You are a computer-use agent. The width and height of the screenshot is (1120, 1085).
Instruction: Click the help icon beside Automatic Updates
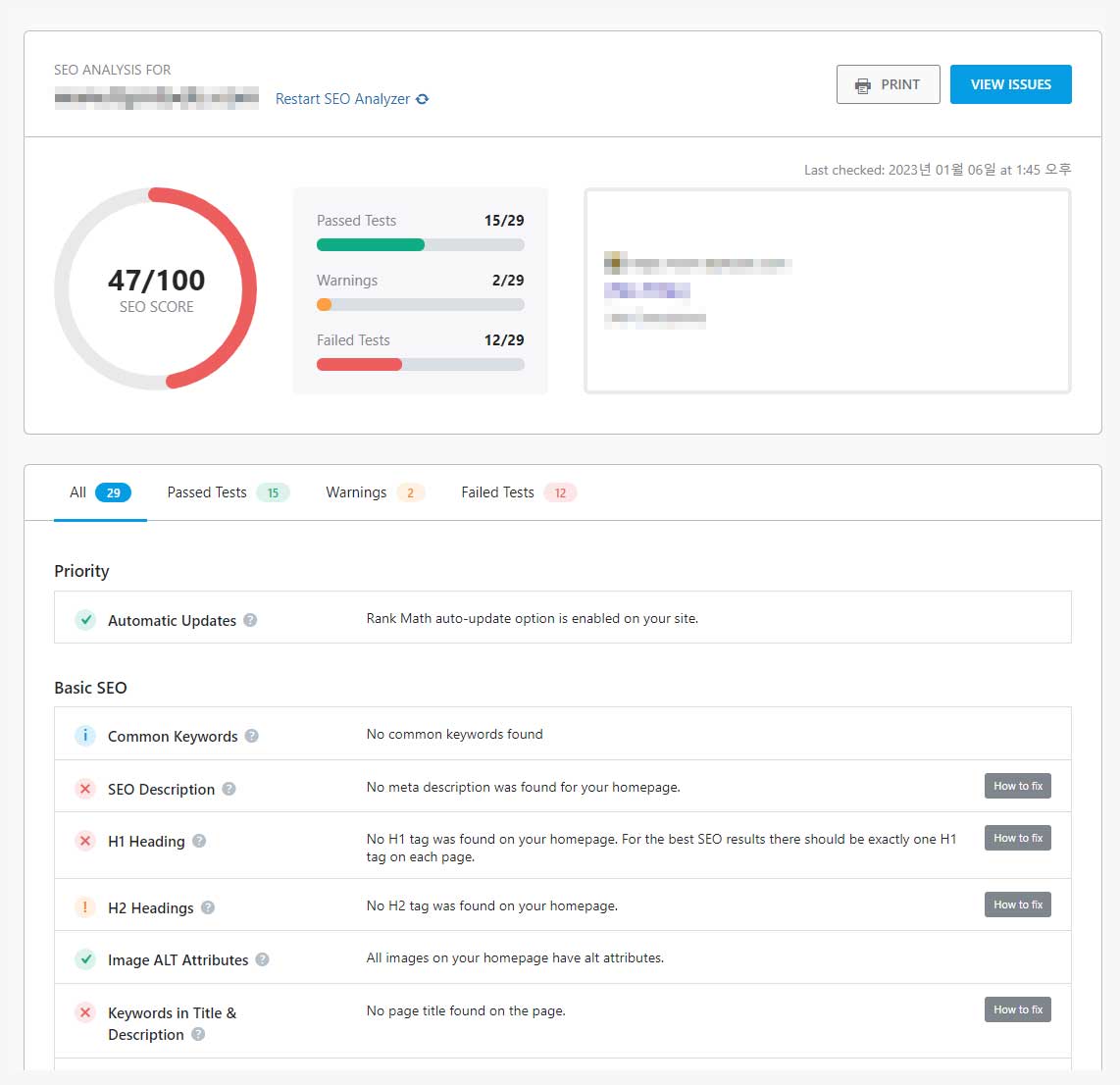(250, 620)
